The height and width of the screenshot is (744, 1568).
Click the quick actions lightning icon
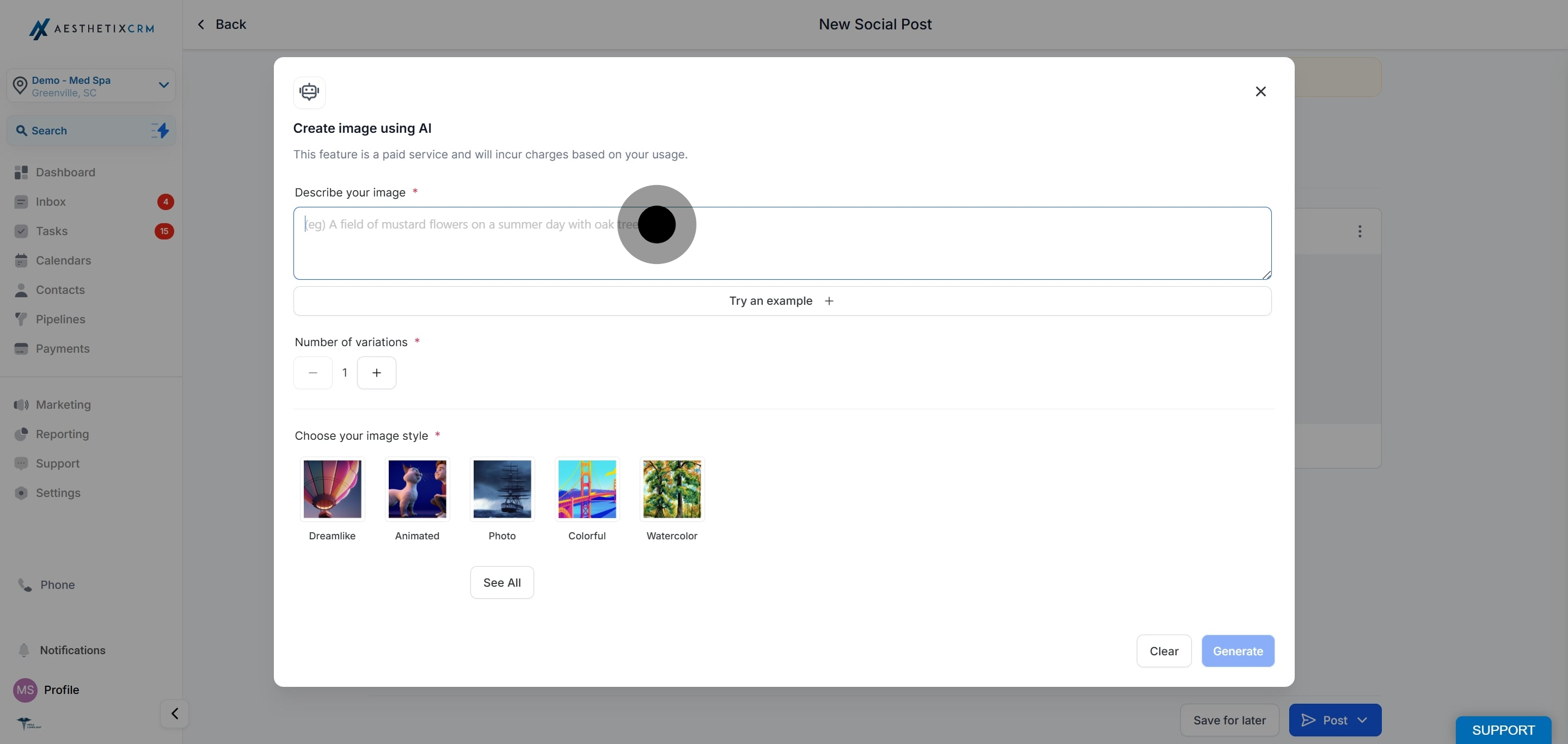pyautogui.click(x=160, y=130)
